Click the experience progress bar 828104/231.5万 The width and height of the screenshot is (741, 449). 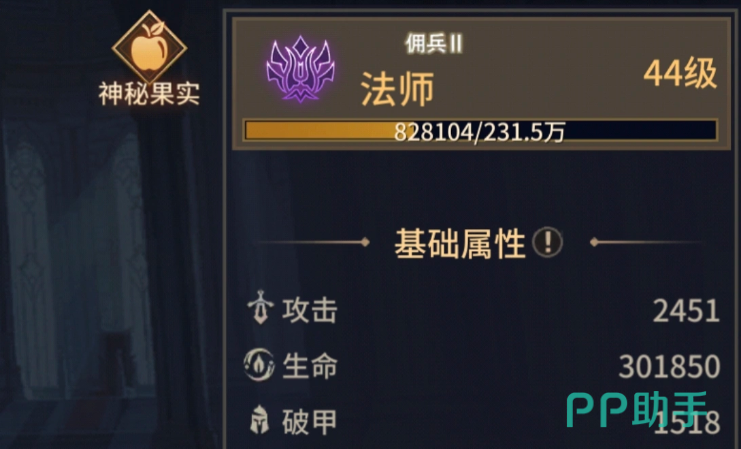tap(480, 131)
